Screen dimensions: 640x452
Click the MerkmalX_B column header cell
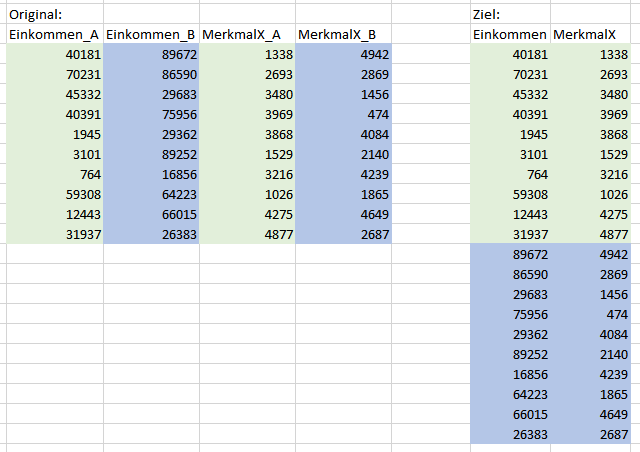point(343,34)
